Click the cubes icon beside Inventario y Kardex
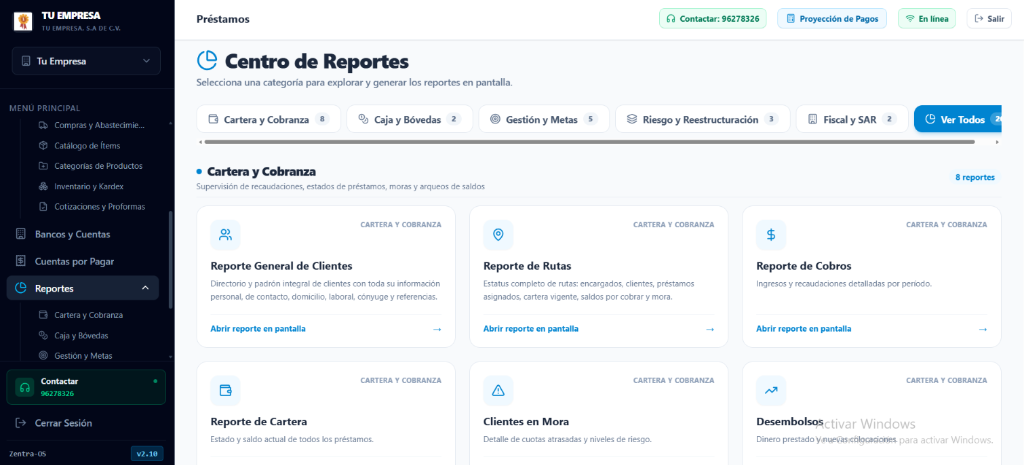1024x465 pixels. tap(43, 186)
